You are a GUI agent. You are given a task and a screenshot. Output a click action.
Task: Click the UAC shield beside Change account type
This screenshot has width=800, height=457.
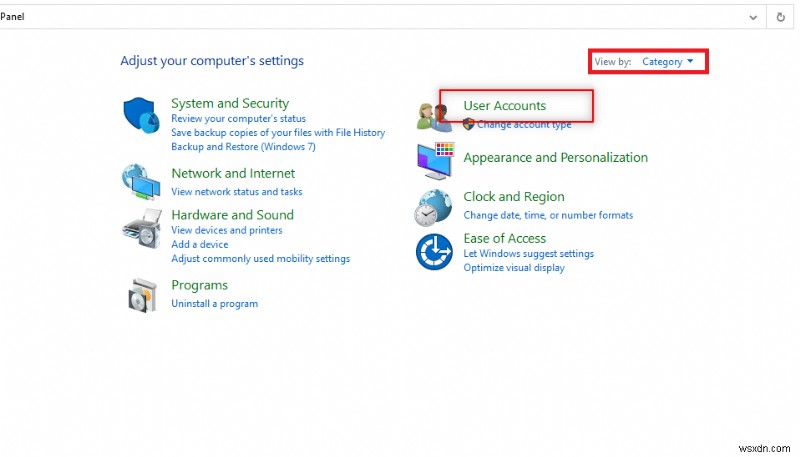point(468,124)
